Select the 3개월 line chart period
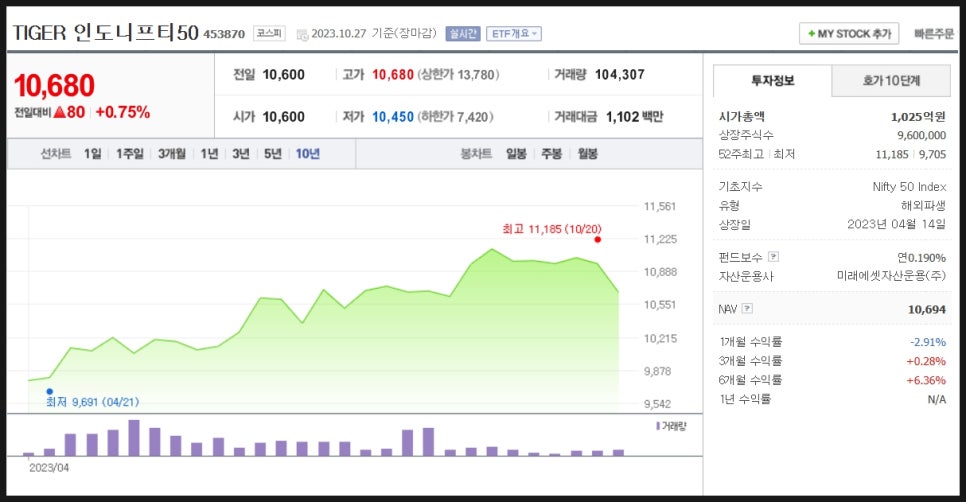This screenshot has width=966, height=502. pyautogui.click(x=171, y=153)
